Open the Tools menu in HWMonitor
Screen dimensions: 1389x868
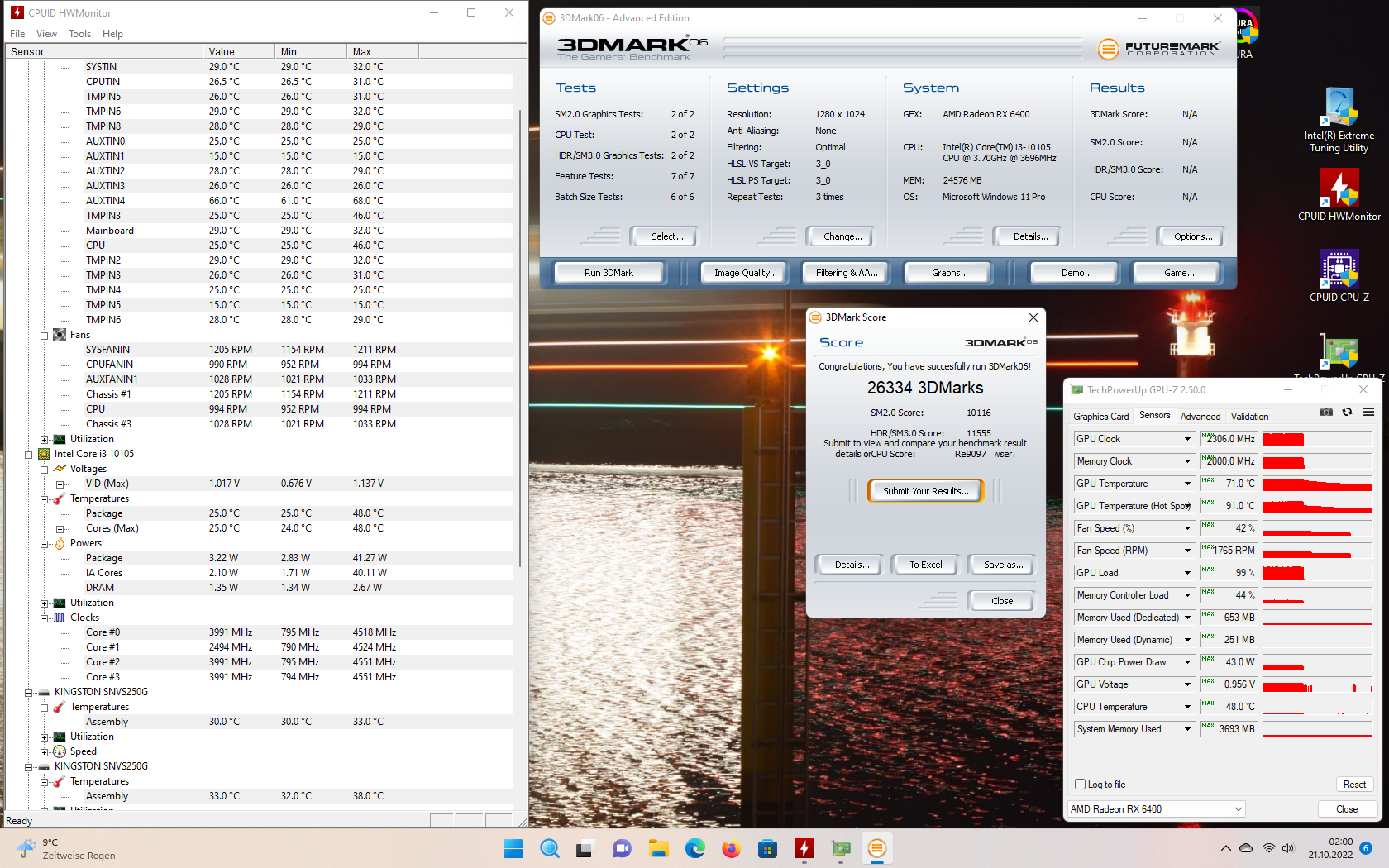[x=79, y=34]
